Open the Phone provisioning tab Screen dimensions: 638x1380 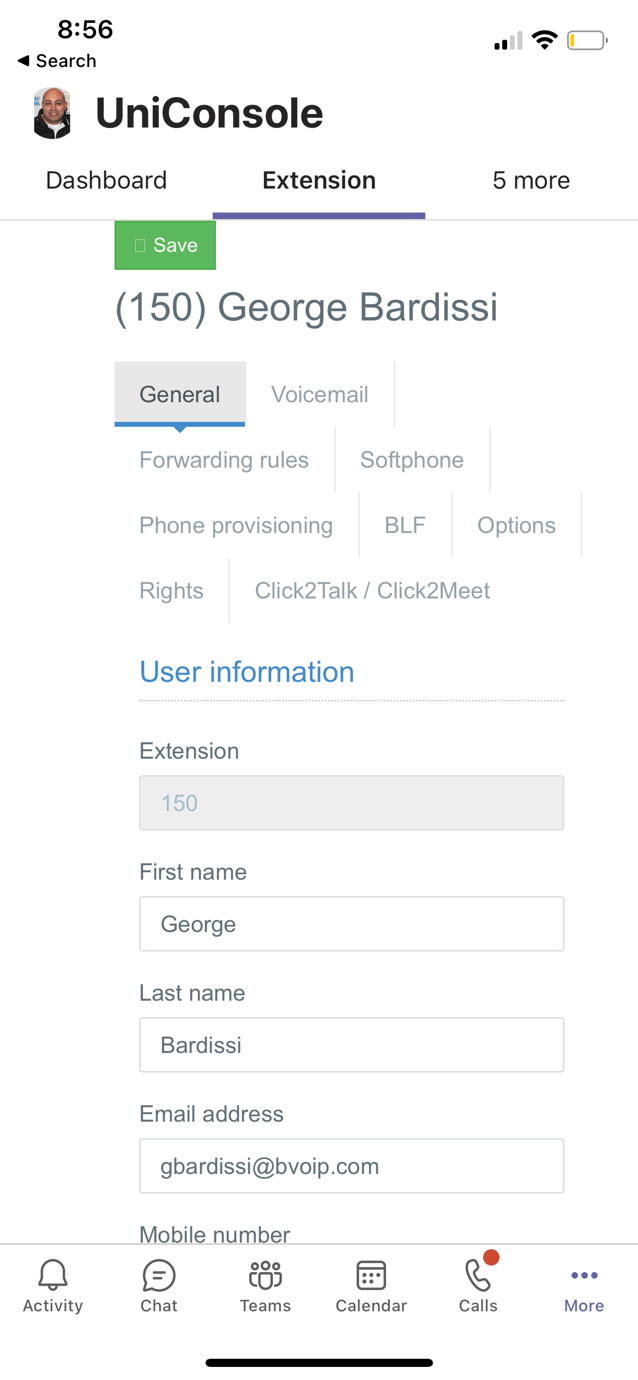click(x=236, y=525)
